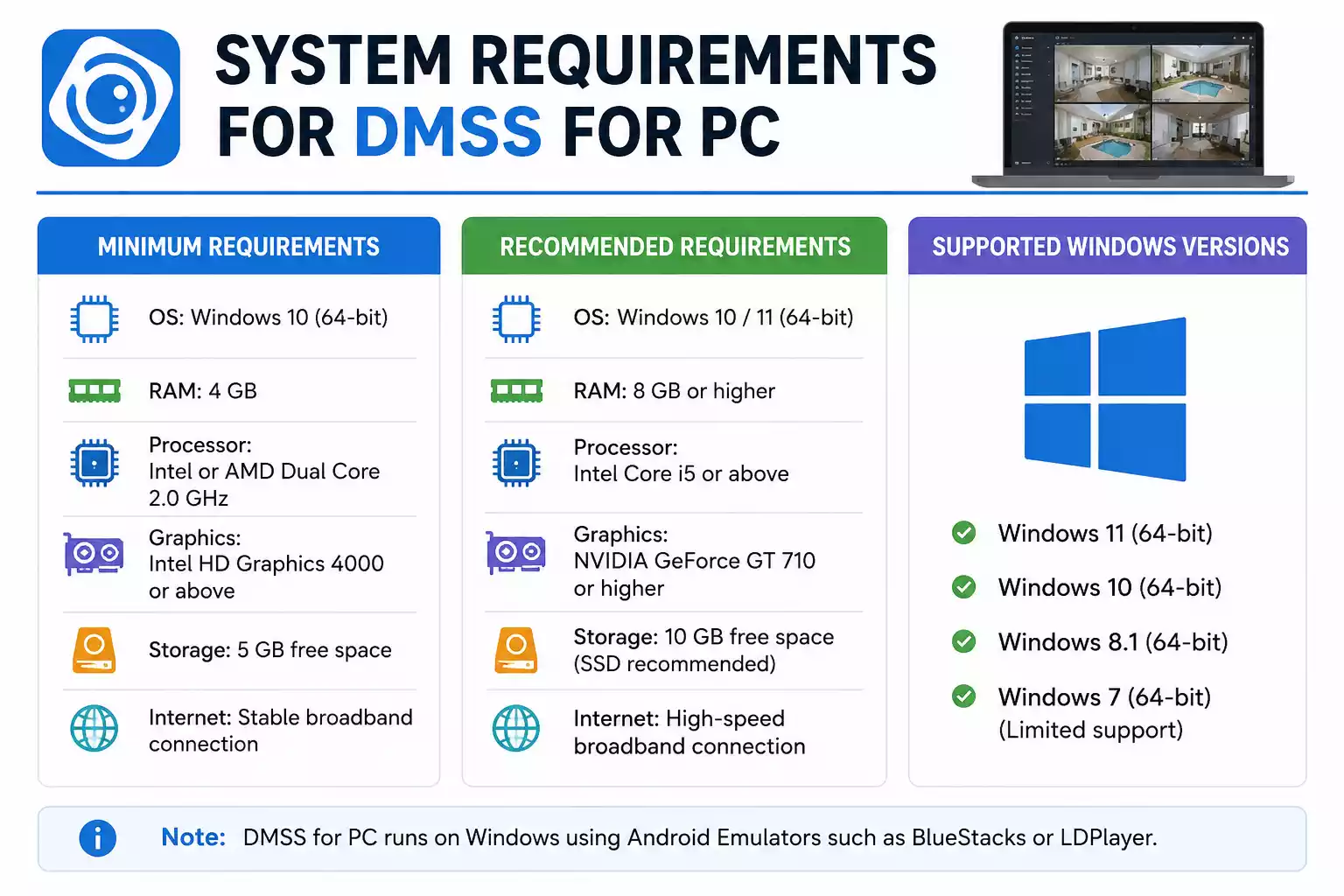Click the text "RAM: 4 GB"
This screenshot has height=896, width=1344.
tap(203, 391)
